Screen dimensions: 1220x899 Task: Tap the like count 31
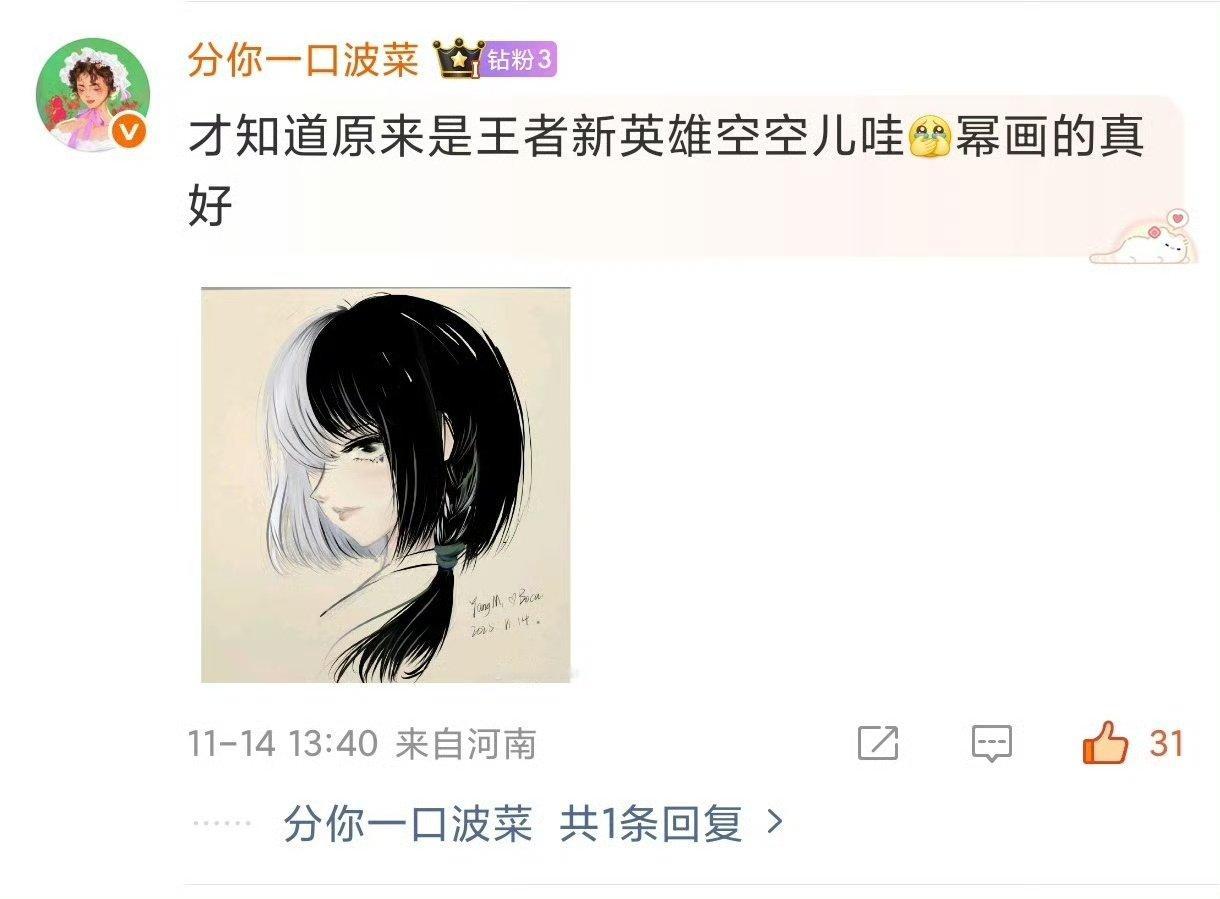(1166, 744)
